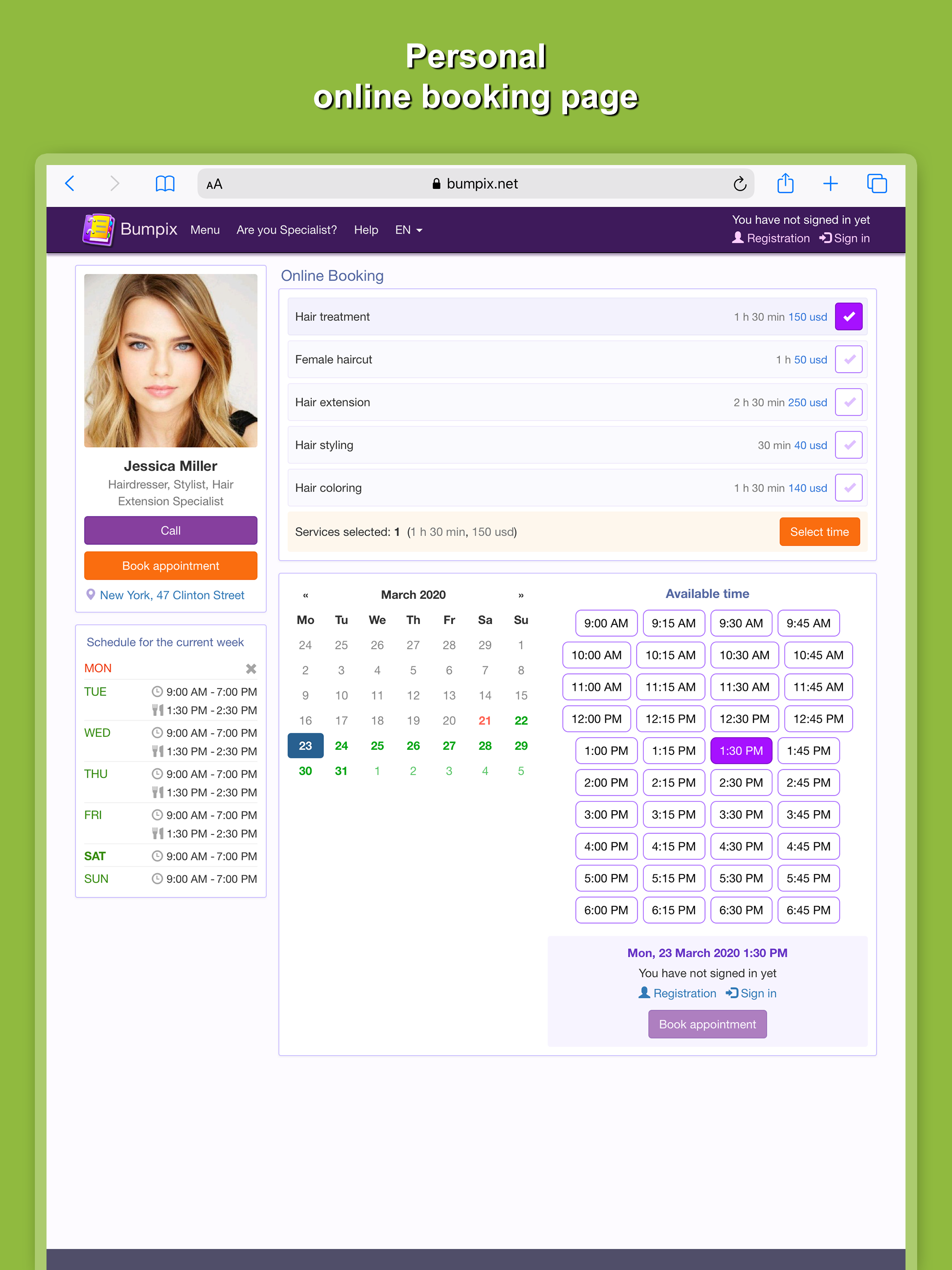Viewport: 952px width, 1270px height.
Task: Select the 2:30 PM time slot
Action: pyautogui.click(x=740, y=782)
